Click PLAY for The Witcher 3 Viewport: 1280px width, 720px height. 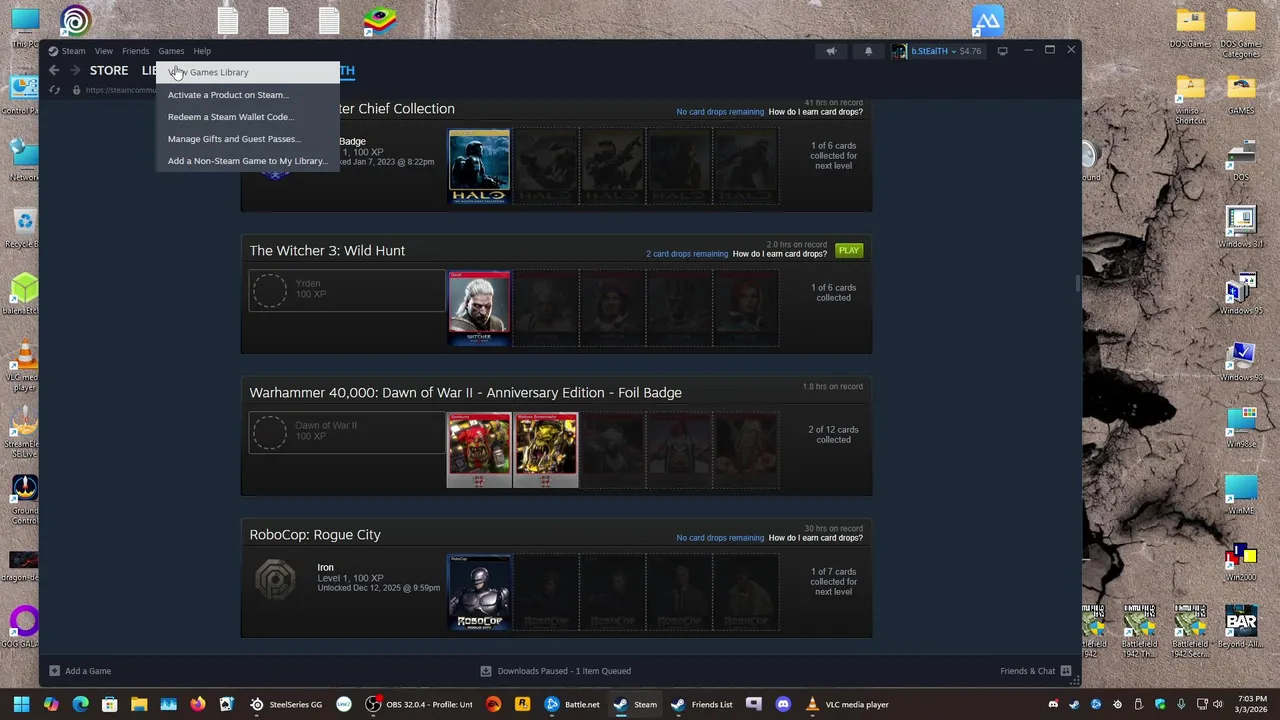(849, 250)
